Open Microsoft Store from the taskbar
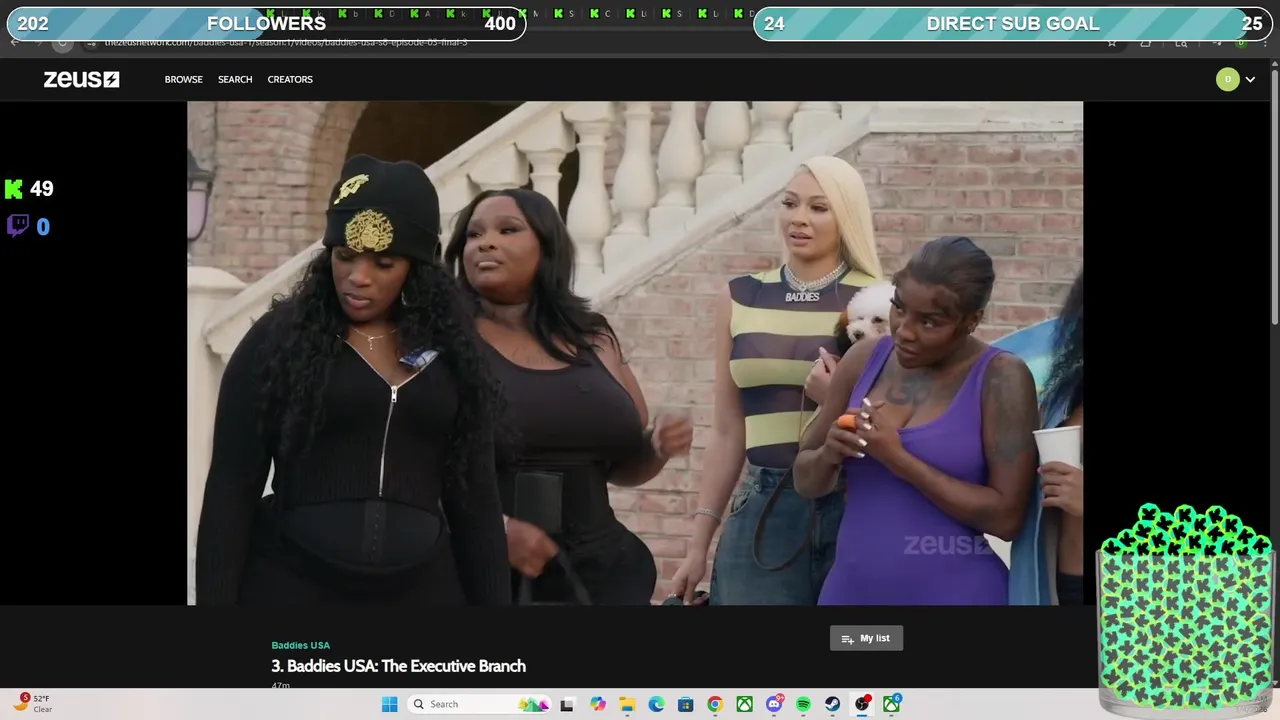The height and width of the screenshot is (720, 1280). [x=685, y=704]
